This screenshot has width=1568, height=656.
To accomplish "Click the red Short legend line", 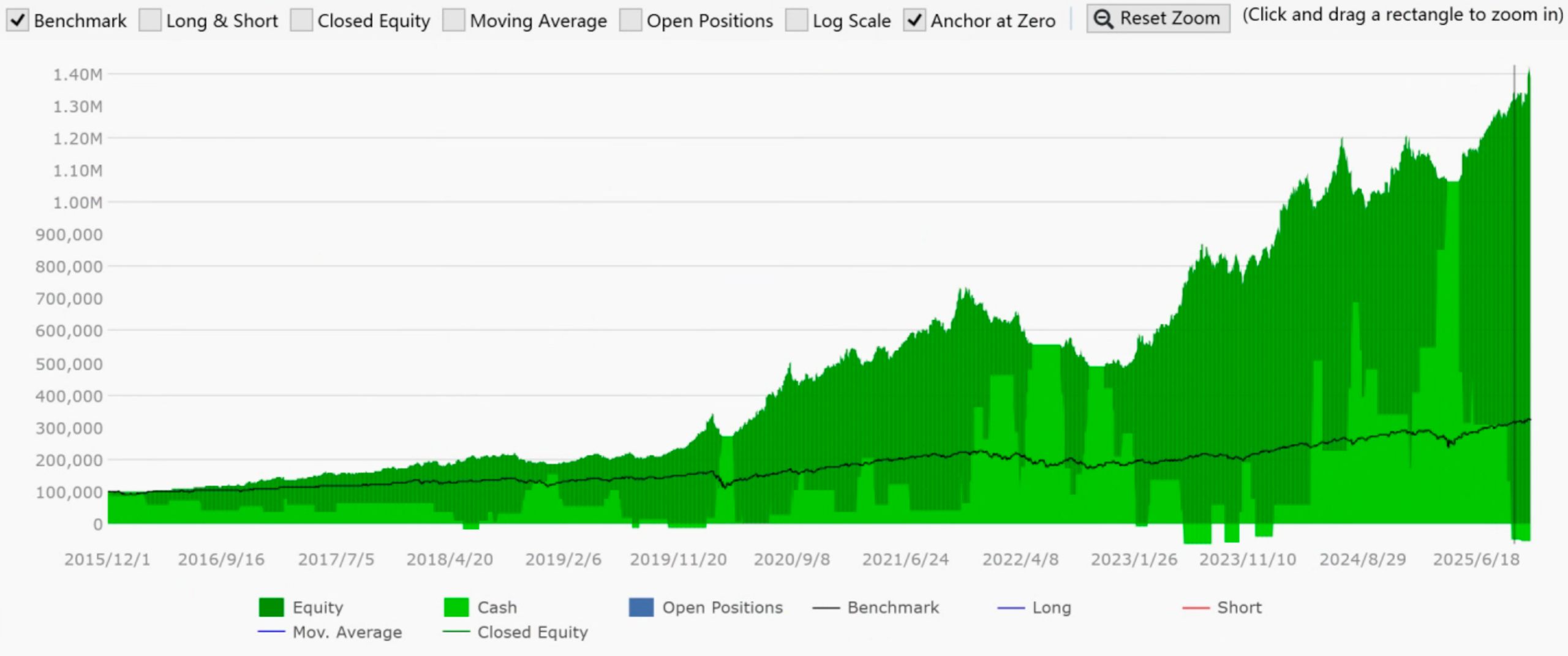I will 1196,608.
